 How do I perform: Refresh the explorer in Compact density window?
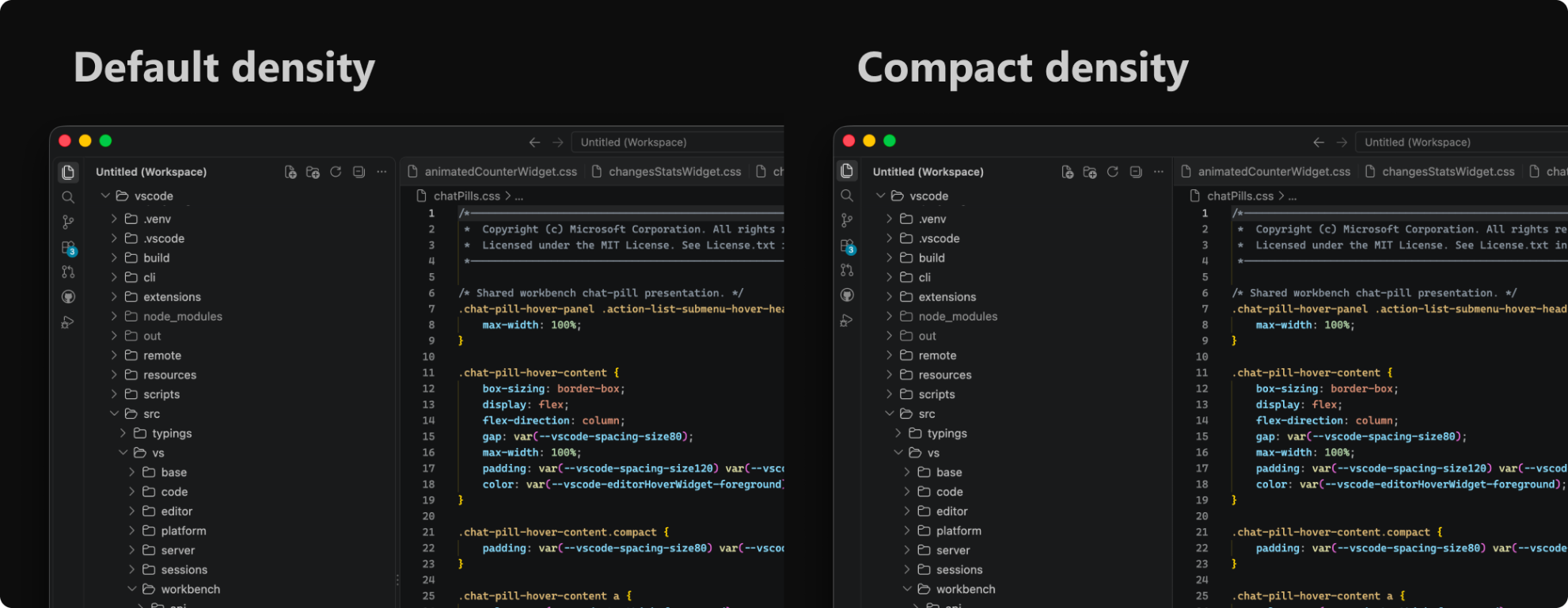1113,172
